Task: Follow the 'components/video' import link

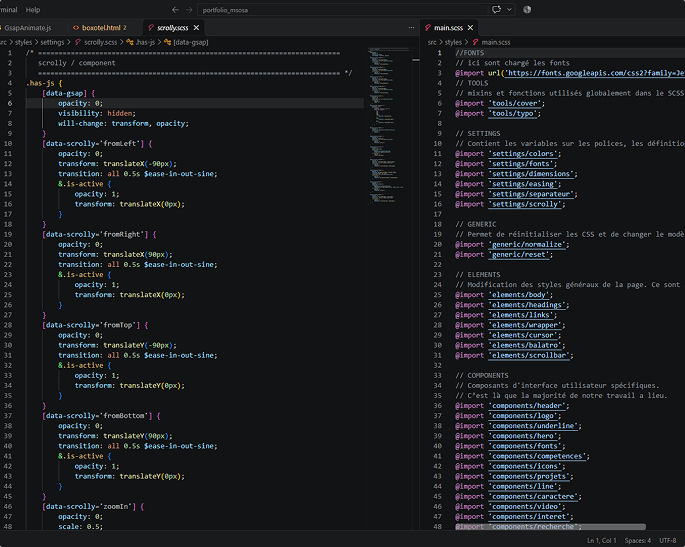Action: (525, 506)
